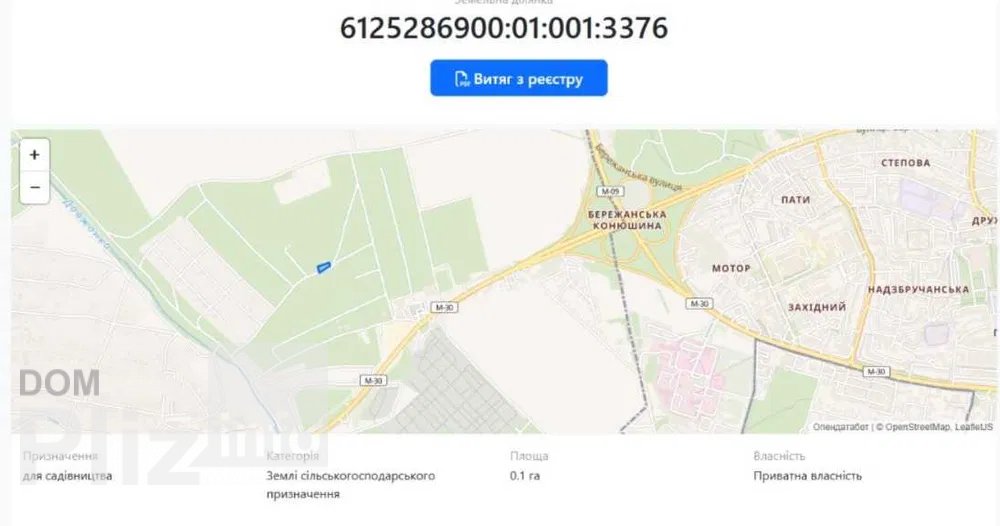Click the Степова district label on map
This screenshot has width=1000, height=526.
click(905, 163)
